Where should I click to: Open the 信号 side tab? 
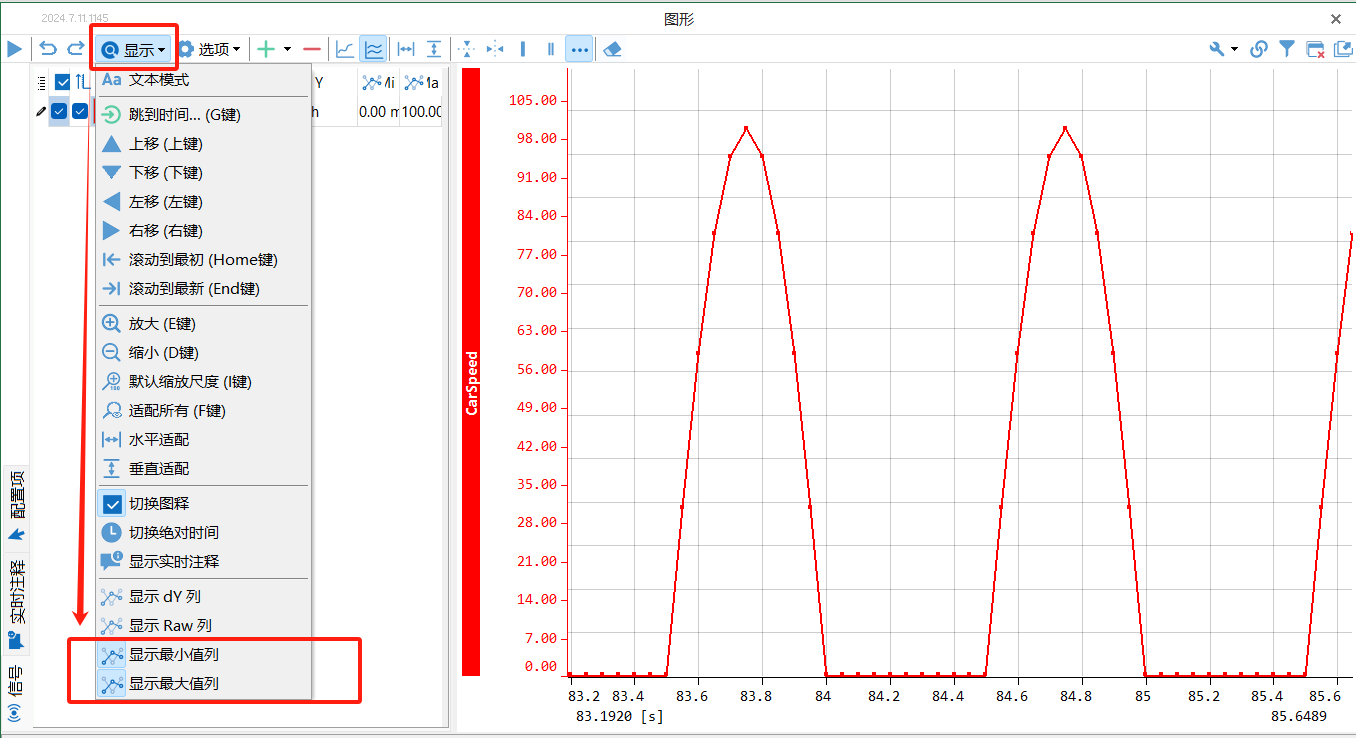(x=16, y=693)
